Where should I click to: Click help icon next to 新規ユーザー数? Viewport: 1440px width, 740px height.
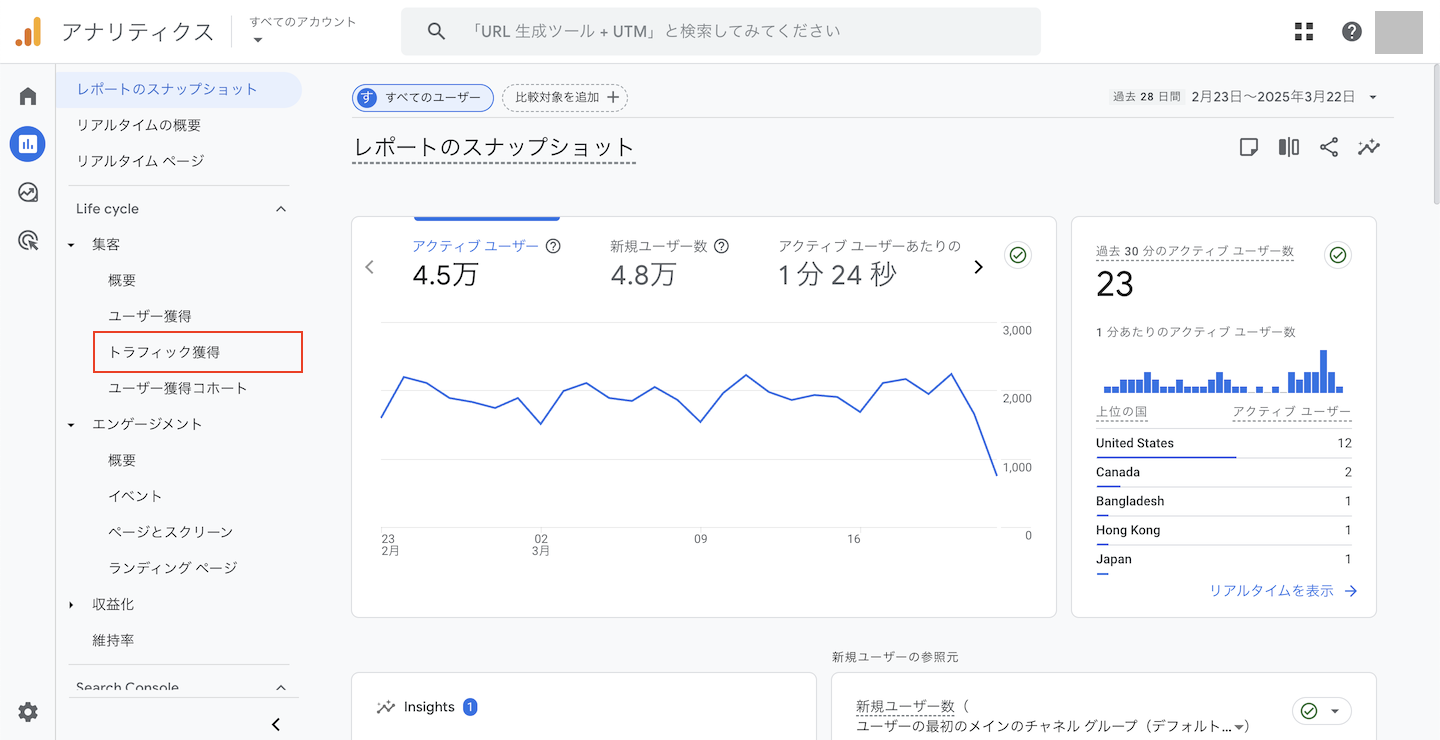coord(722,246)
